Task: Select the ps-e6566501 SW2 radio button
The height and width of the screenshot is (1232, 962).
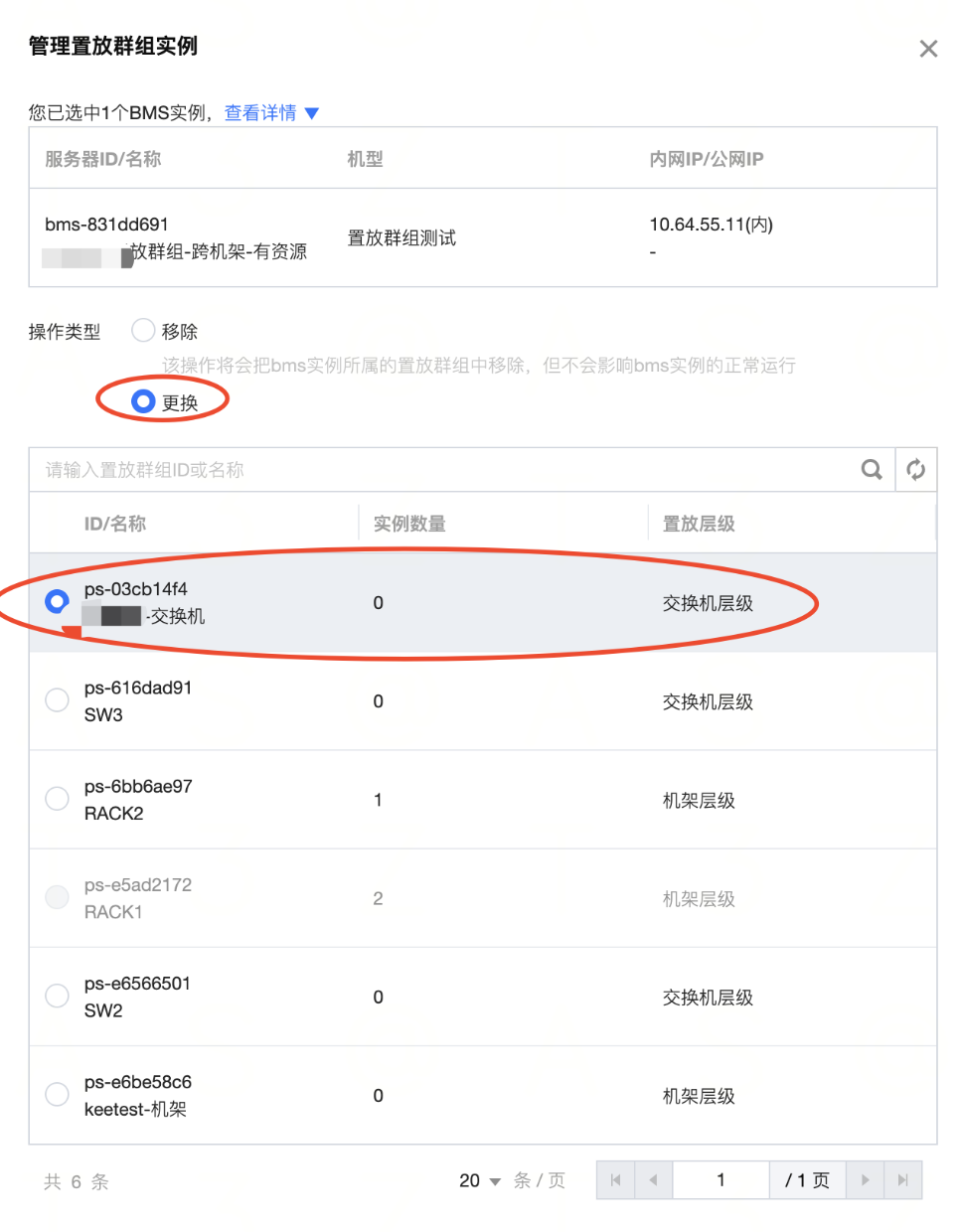Action: [x=58, y=996]
